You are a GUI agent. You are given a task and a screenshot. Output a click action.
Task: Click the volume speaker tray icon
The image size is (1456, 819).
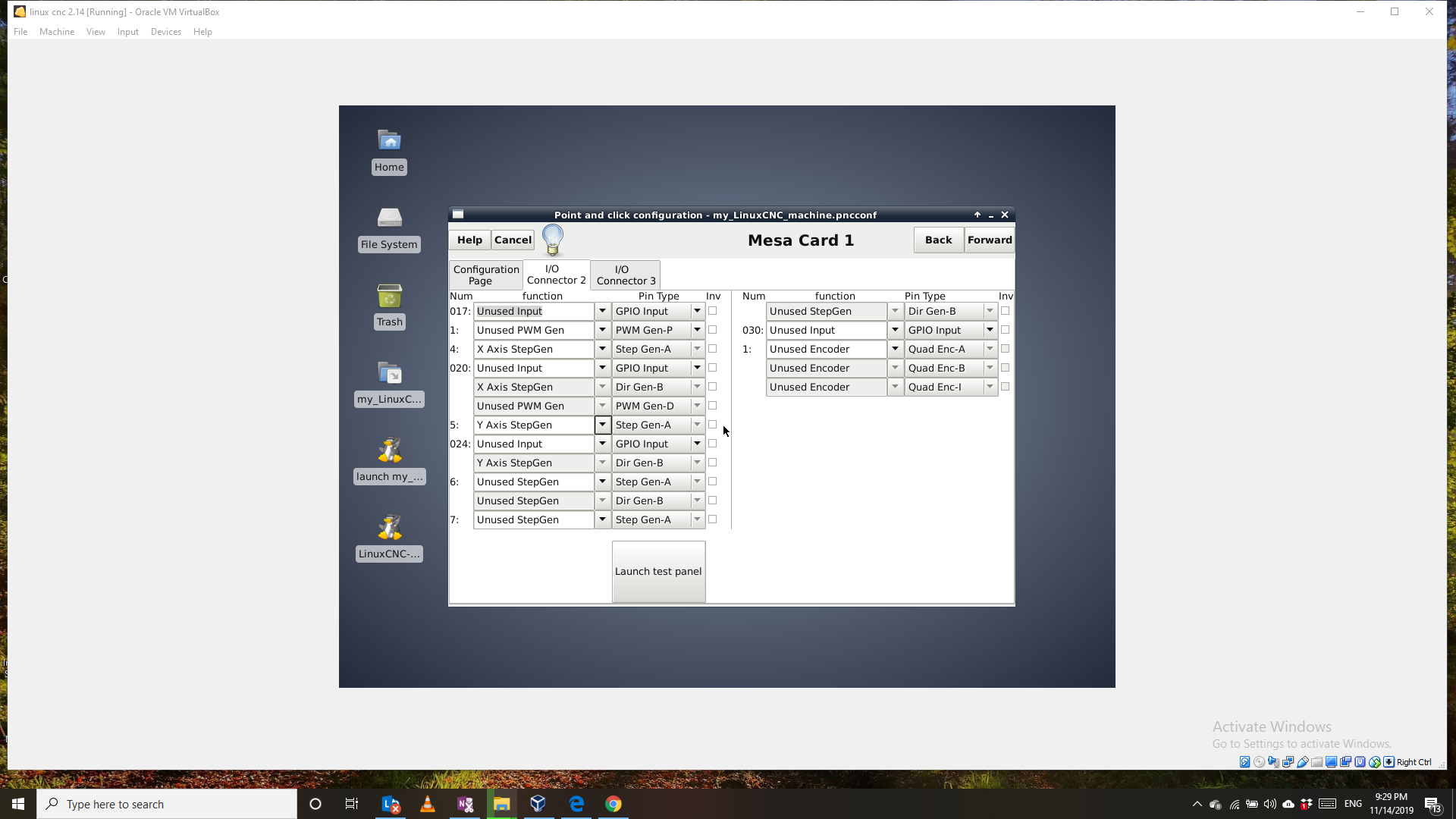pyautogui.click(x=1270, y=804)
